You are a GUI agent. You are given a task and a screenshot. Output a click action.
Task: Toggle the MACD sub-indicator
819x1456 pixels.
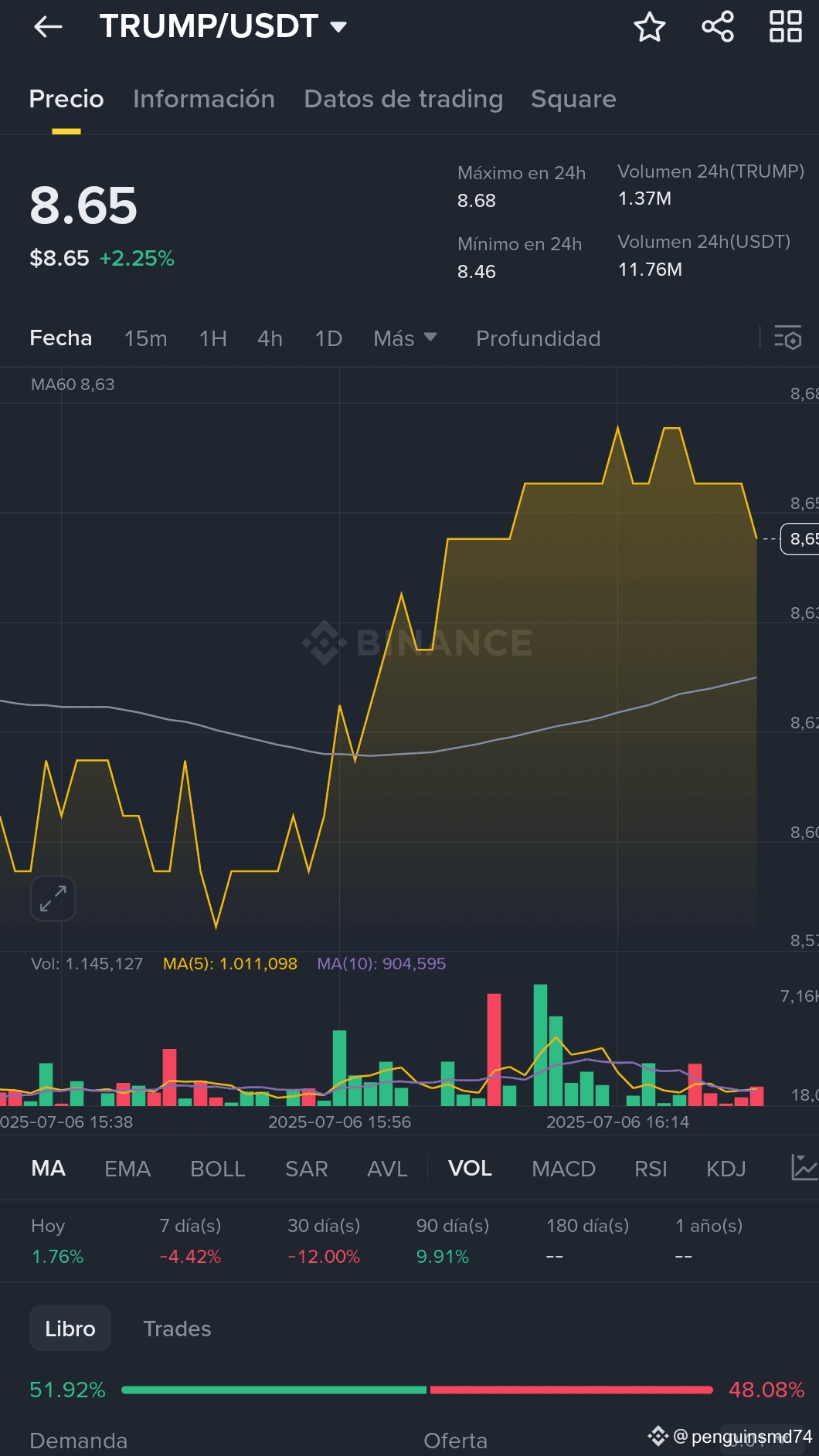[563, 1168]
